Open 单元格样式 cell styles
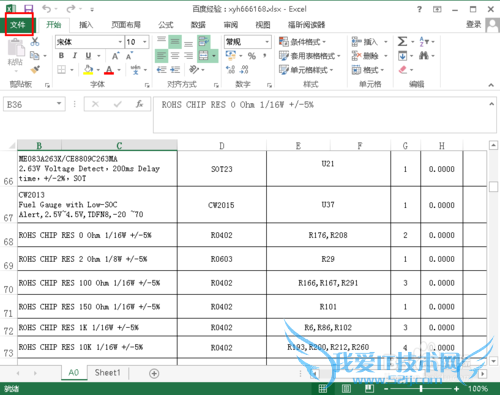Viewport: 500px width, 395px height. coord(306,70)
